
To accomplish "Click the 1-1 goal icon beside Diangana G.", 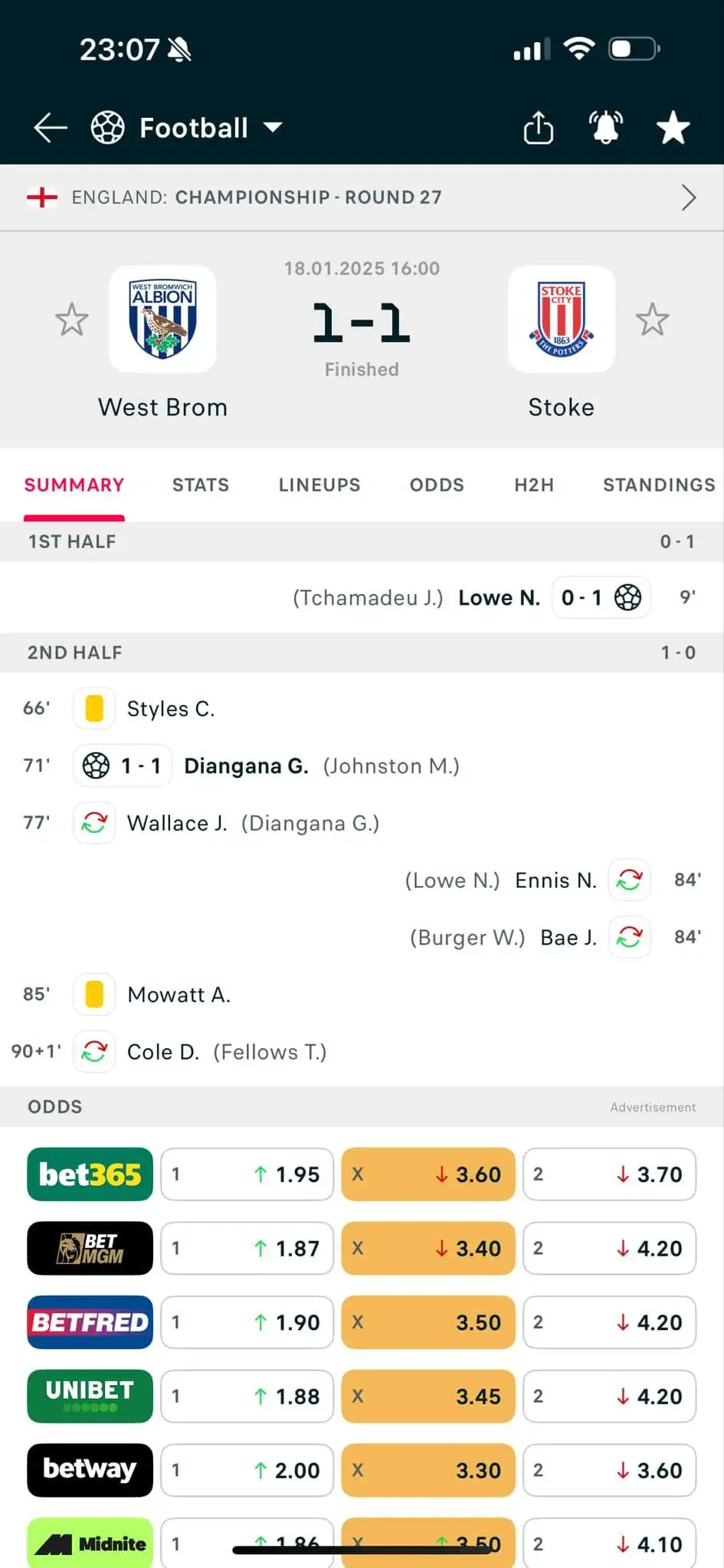I will 96,765.
